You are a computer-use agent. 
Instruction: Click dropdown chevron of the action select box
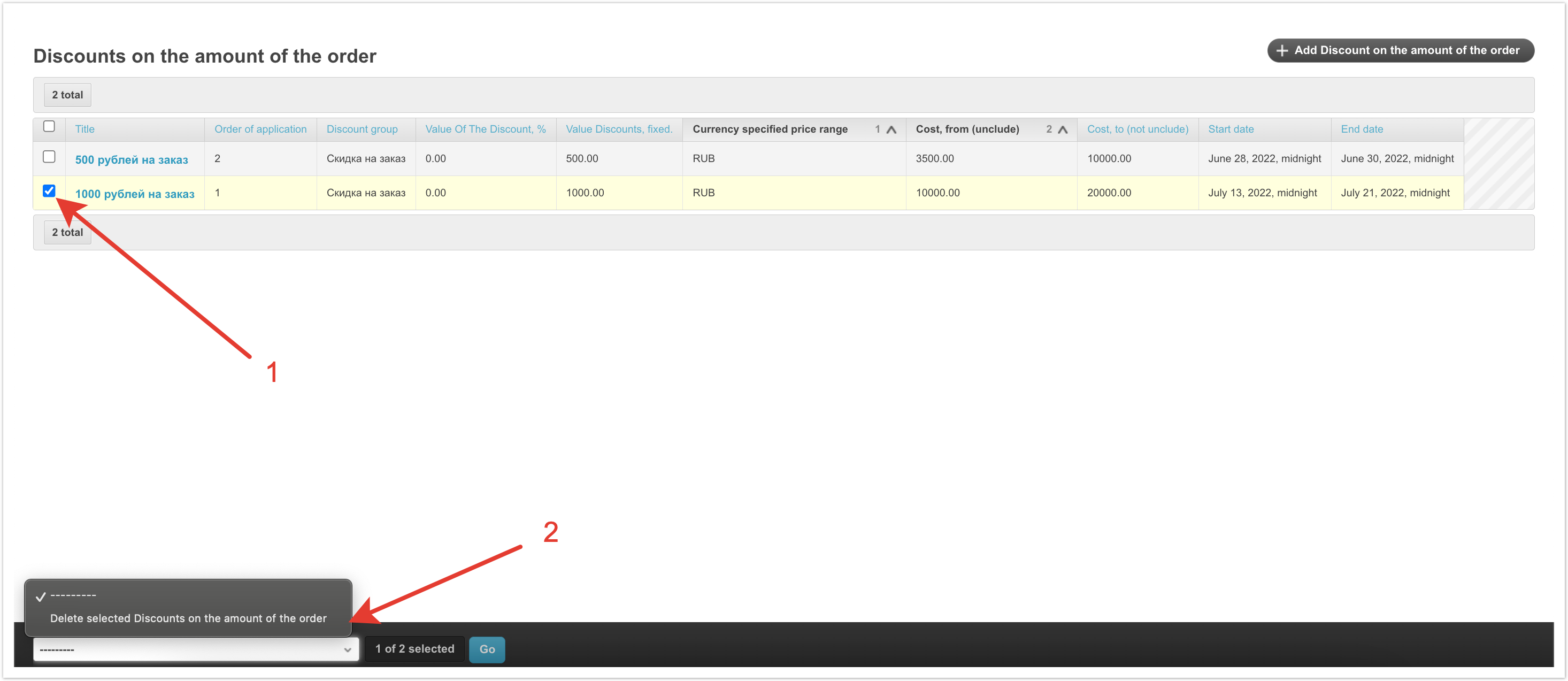pyautogui.click(x=347, y=649)
